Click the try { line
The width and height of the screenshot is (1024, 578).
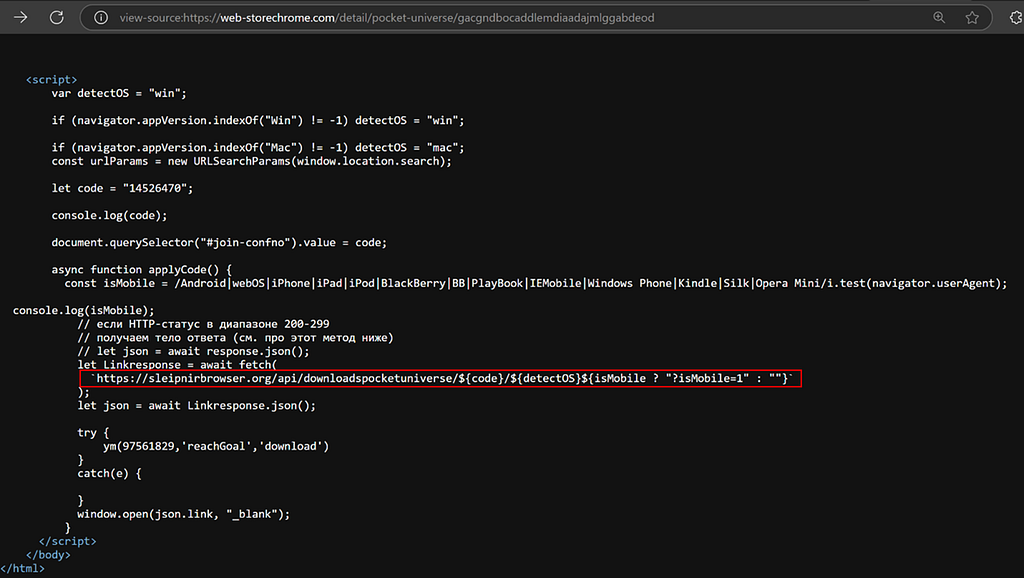point(93,432)
